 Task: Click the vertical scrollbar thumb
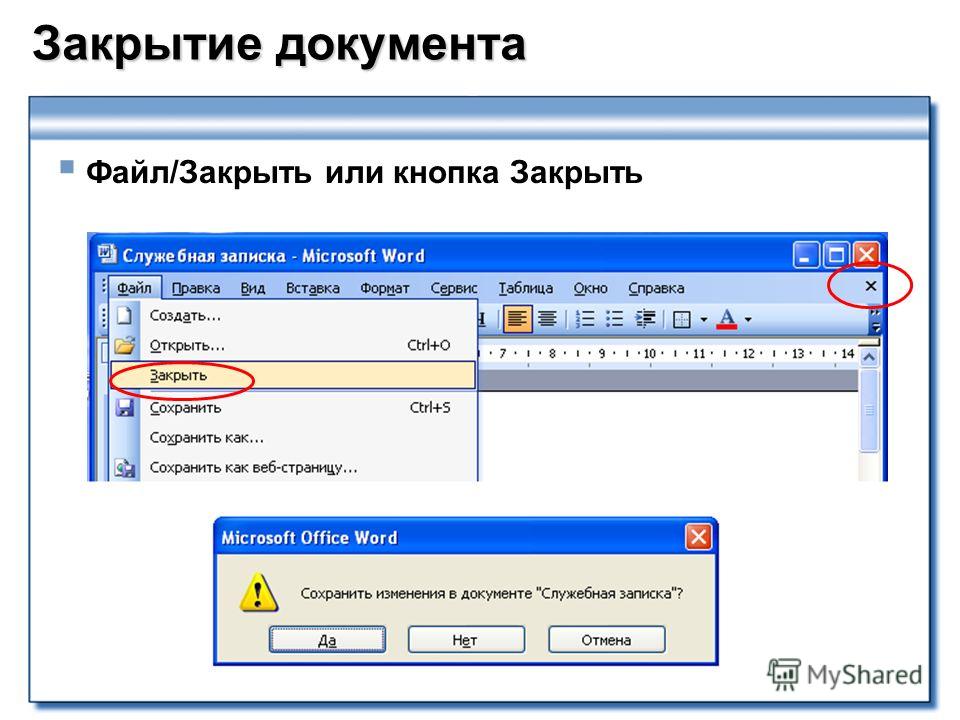click(x=869, y=410)
